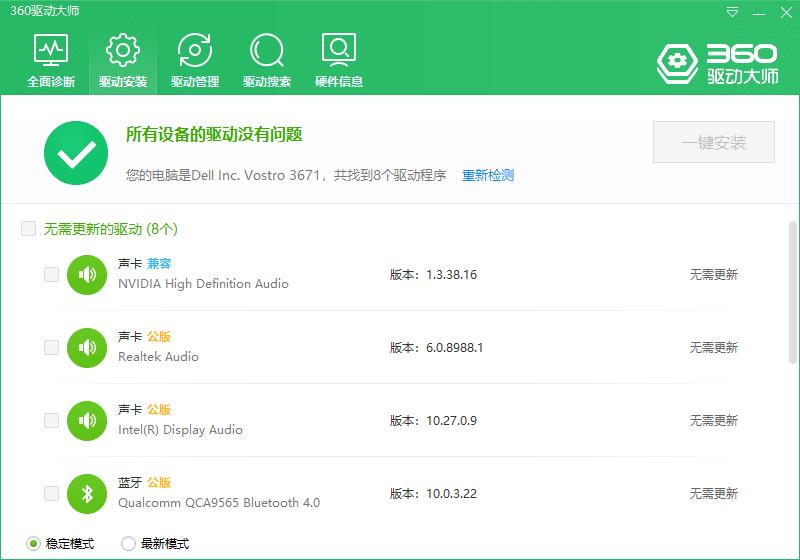Image resolution: width=800 pixels, height=560 pixels.
Task: Tick the Qualcomm QCA9565 Bluetooth checkbox
Action: point(52,493)
